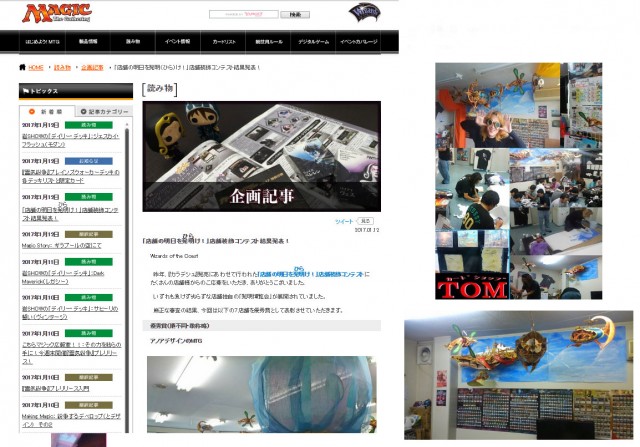Open the 総合ルール navigation item
The image size is (640, 447).
[x=268, y=42]
